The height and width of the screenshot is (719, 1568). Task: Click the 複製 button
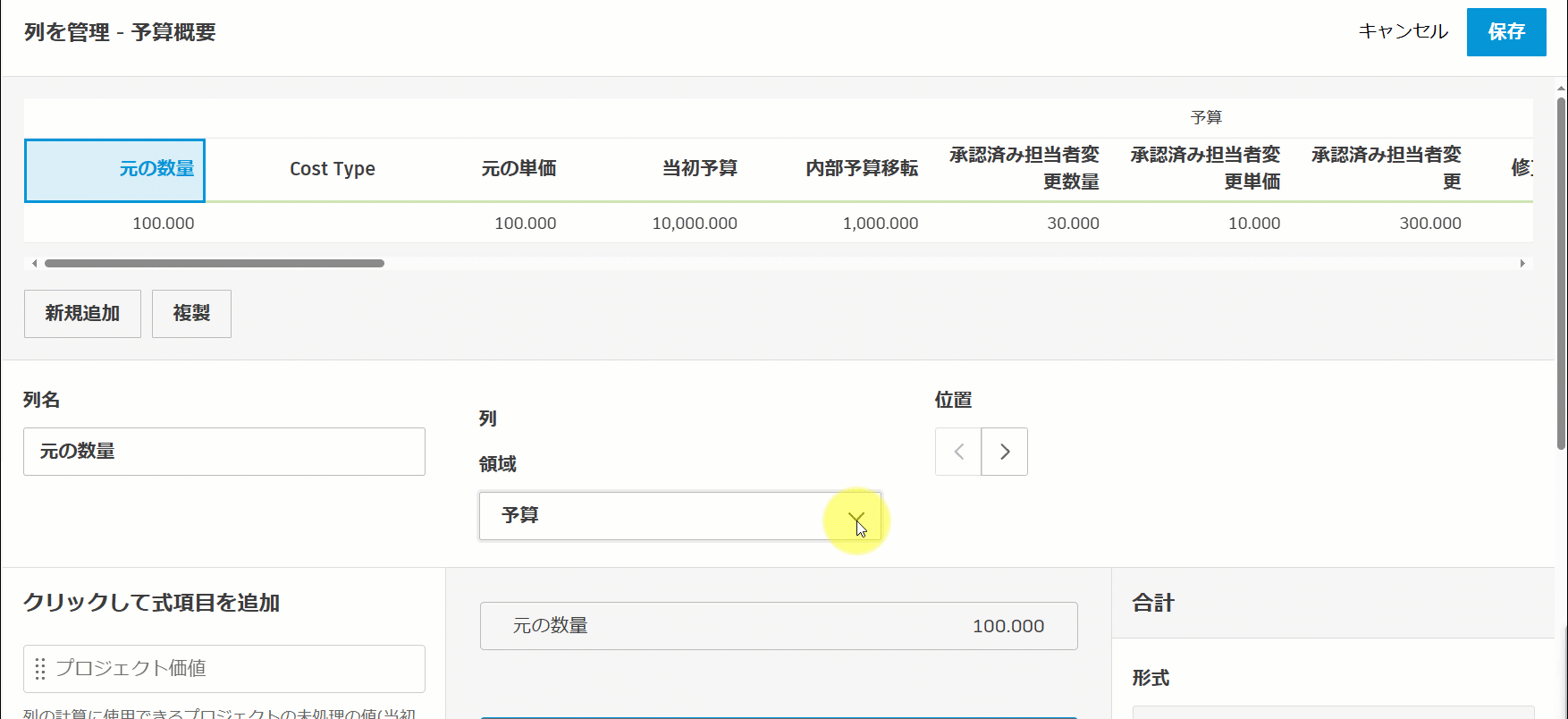(191, 314)
